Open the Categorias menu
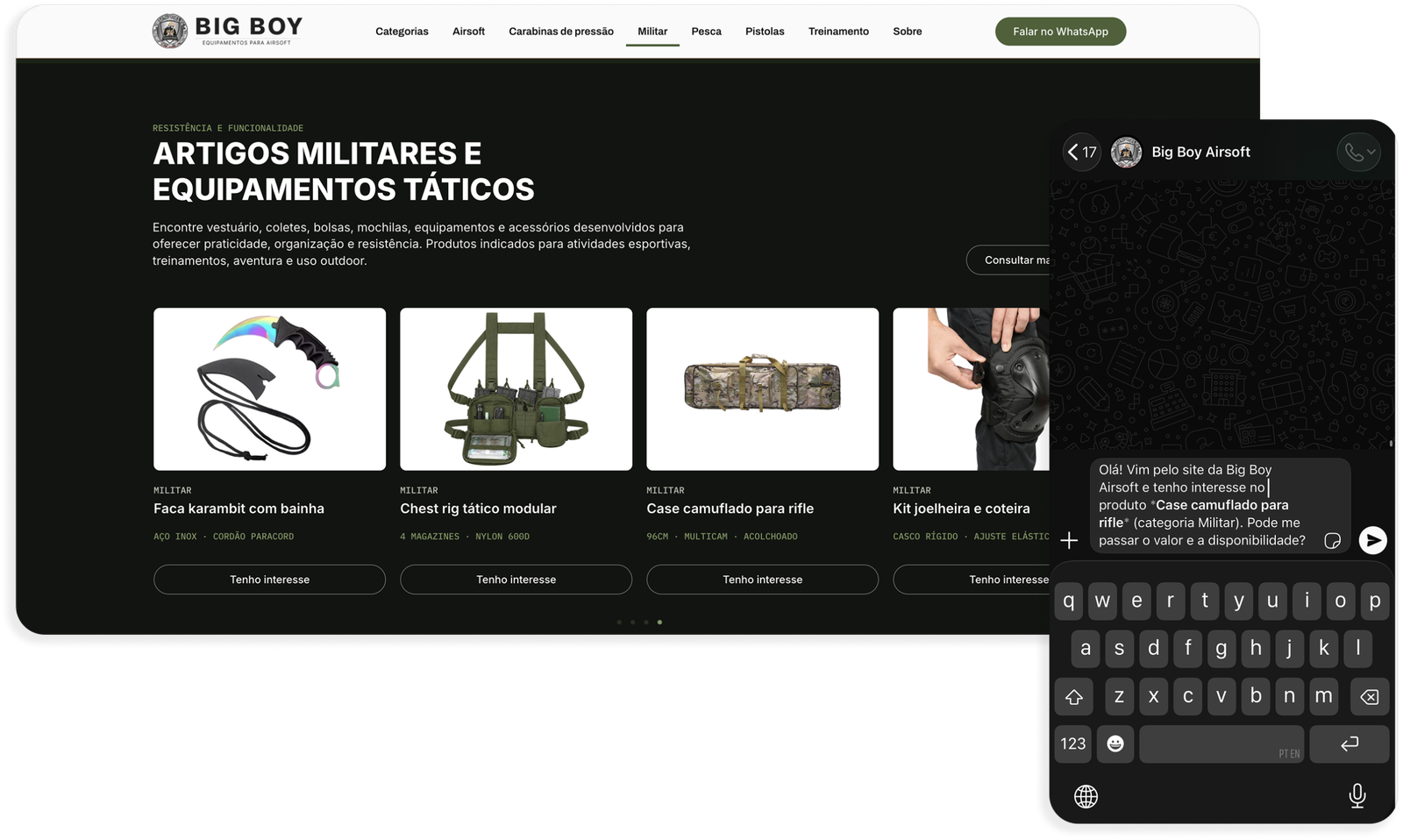The height and width of the screenshot is (840, 1403). 402,32
